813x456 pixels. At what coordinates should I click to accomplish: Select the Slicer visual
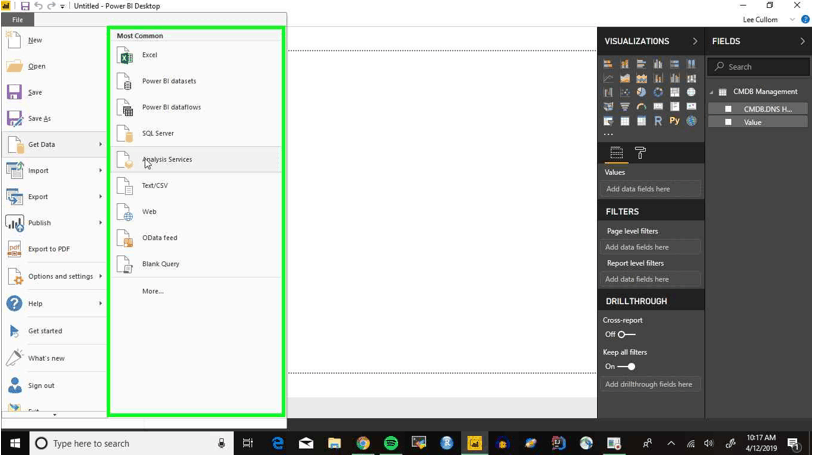608,121
